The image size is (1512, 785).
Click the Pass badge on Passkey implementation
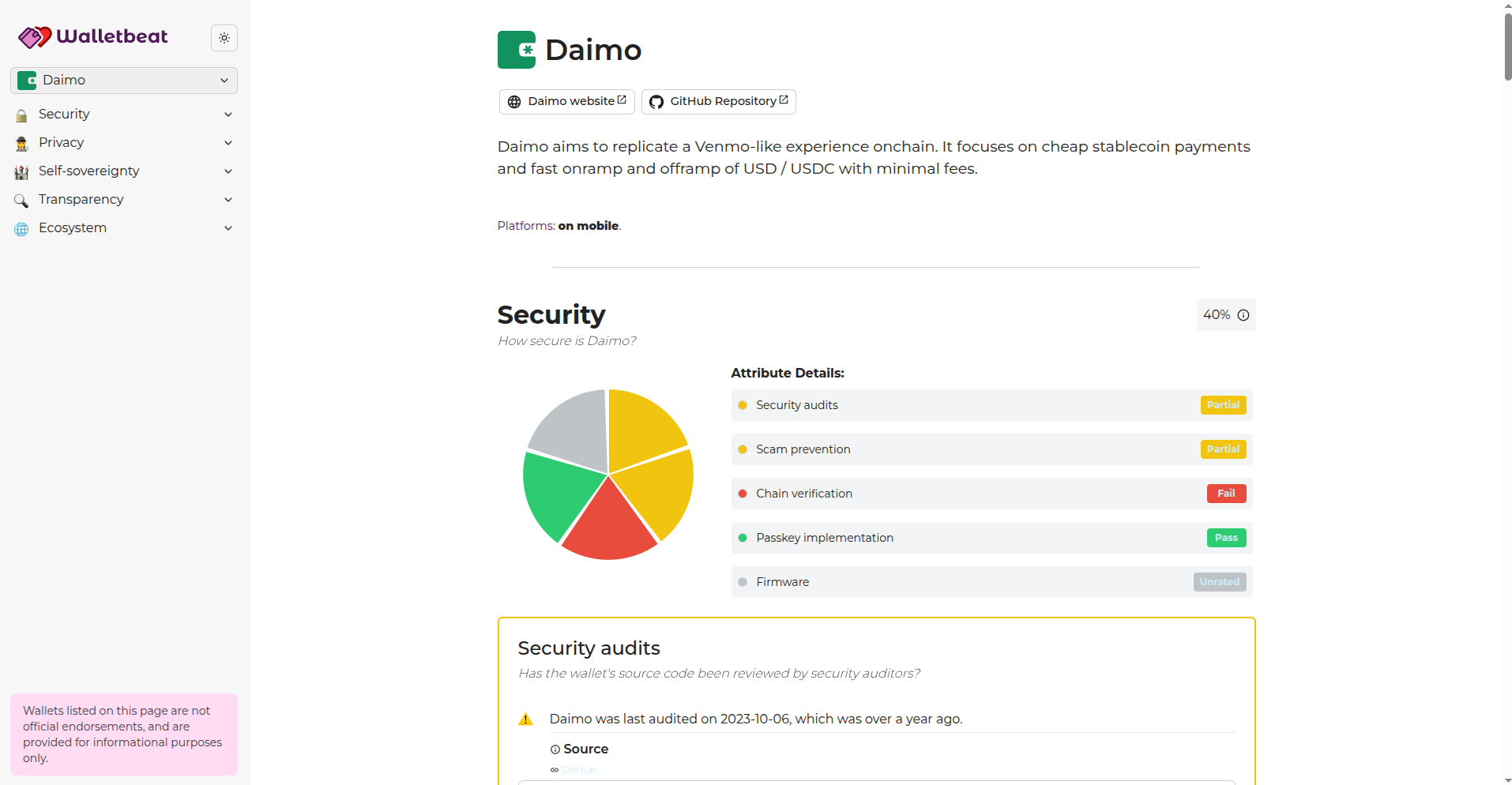coord(1226,538)
